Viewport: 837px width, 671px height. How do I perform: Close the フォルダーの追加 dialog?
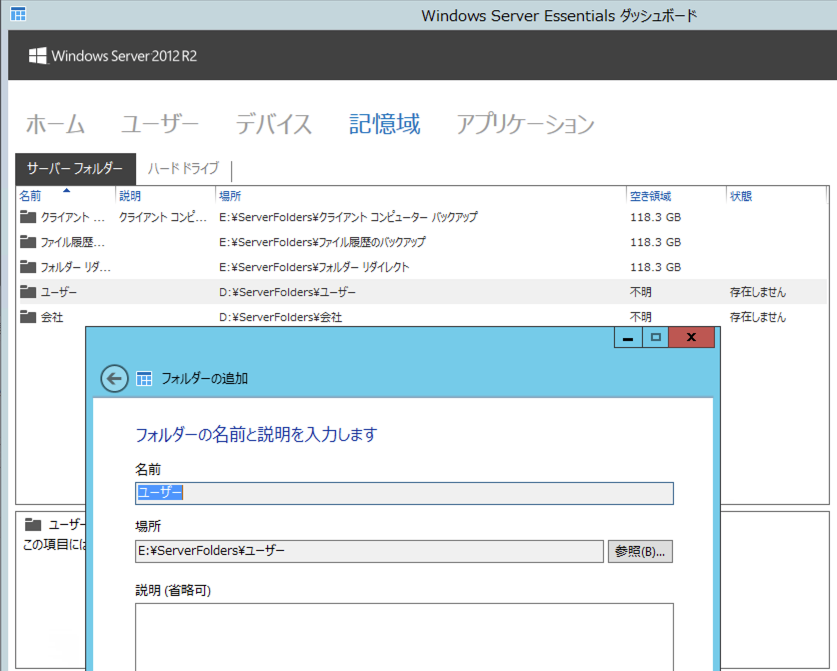click(691, 337)
